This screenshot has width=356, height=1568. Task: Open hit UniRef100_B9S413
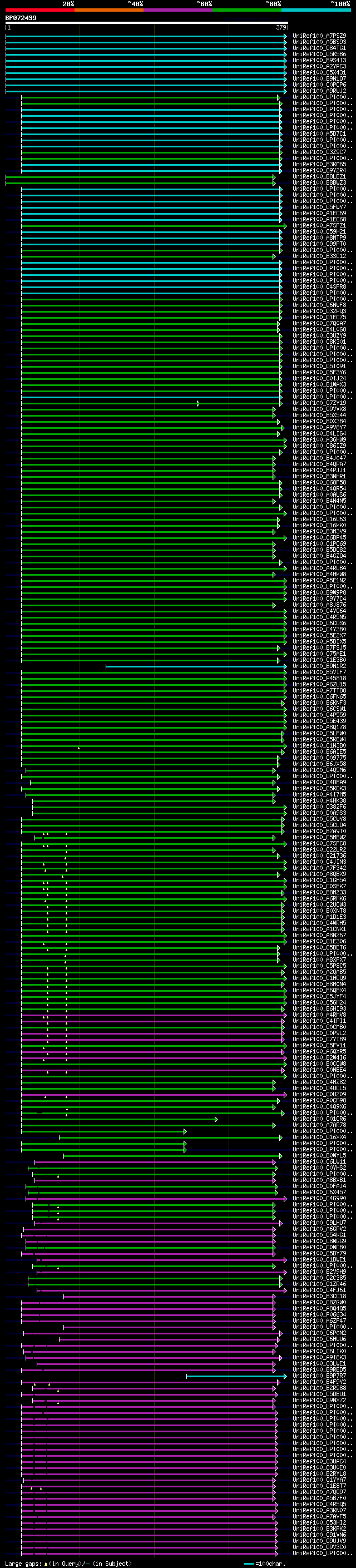[x=319, y=60]
